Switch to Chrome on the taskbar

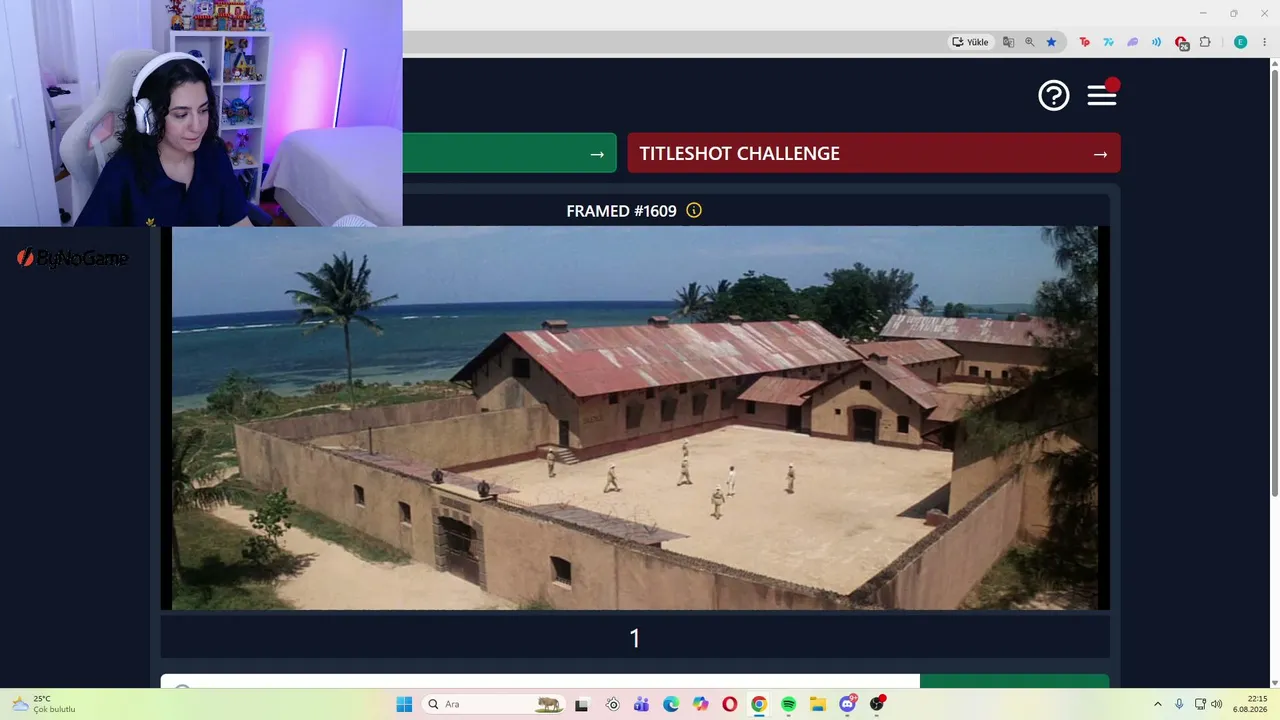759,704
